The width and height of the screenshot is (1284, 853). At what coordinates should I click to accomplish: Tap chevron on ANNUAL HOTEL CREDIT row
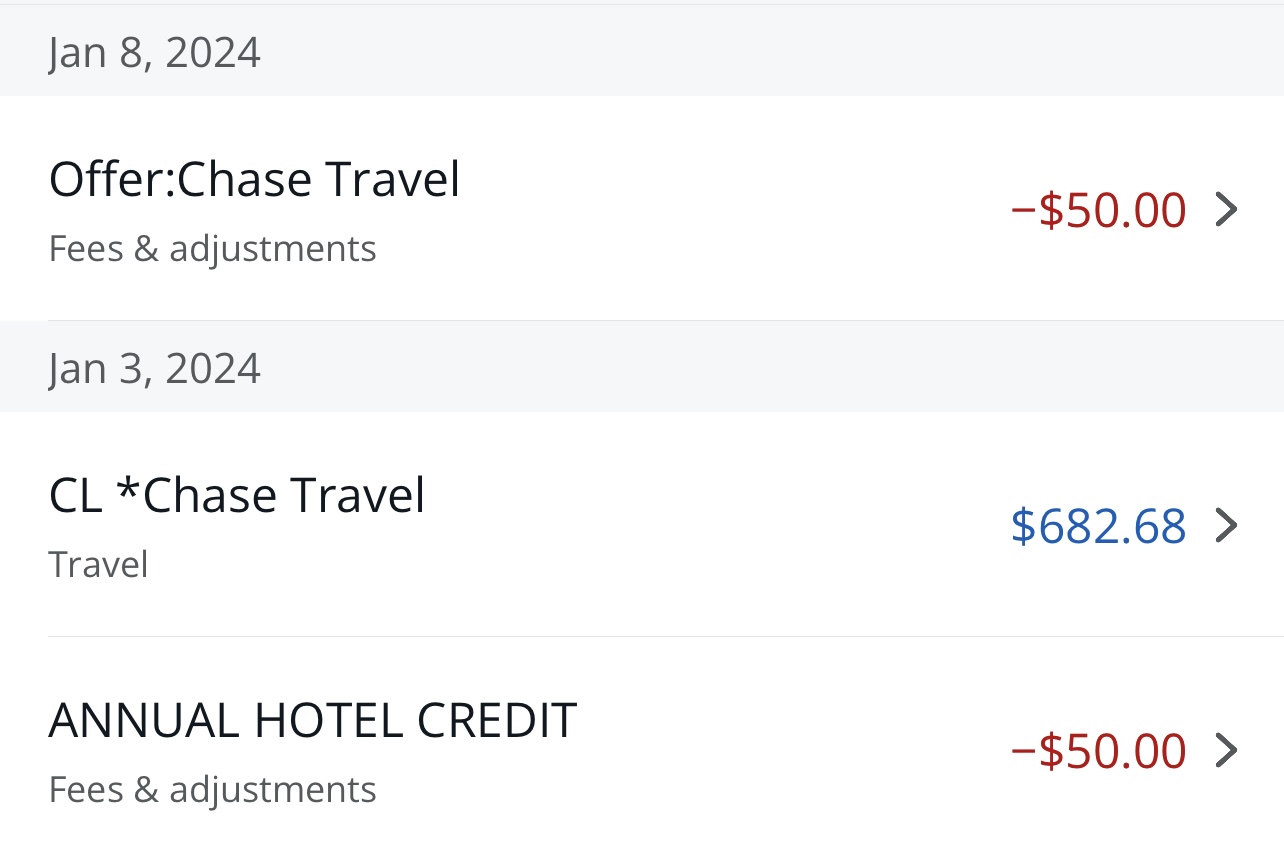pyautogui.click(x=1226, y=751)
